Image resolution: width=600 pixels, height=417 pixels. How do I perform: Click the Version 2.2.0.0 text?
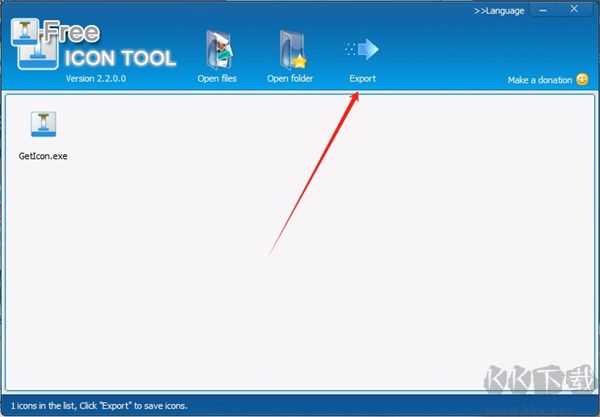point(97,79)
